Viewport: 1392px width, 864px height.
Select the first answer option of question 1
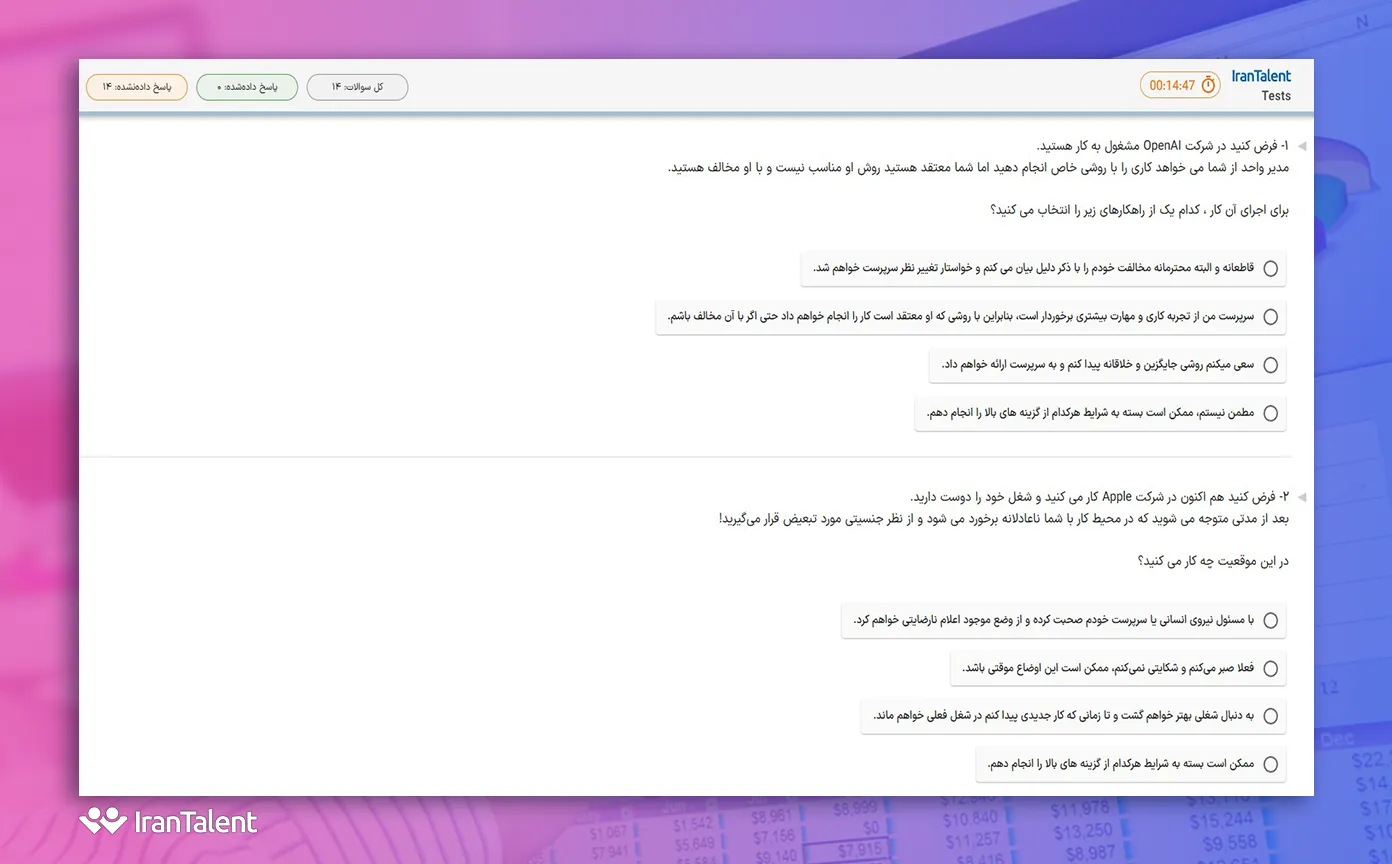point(1270,268)
